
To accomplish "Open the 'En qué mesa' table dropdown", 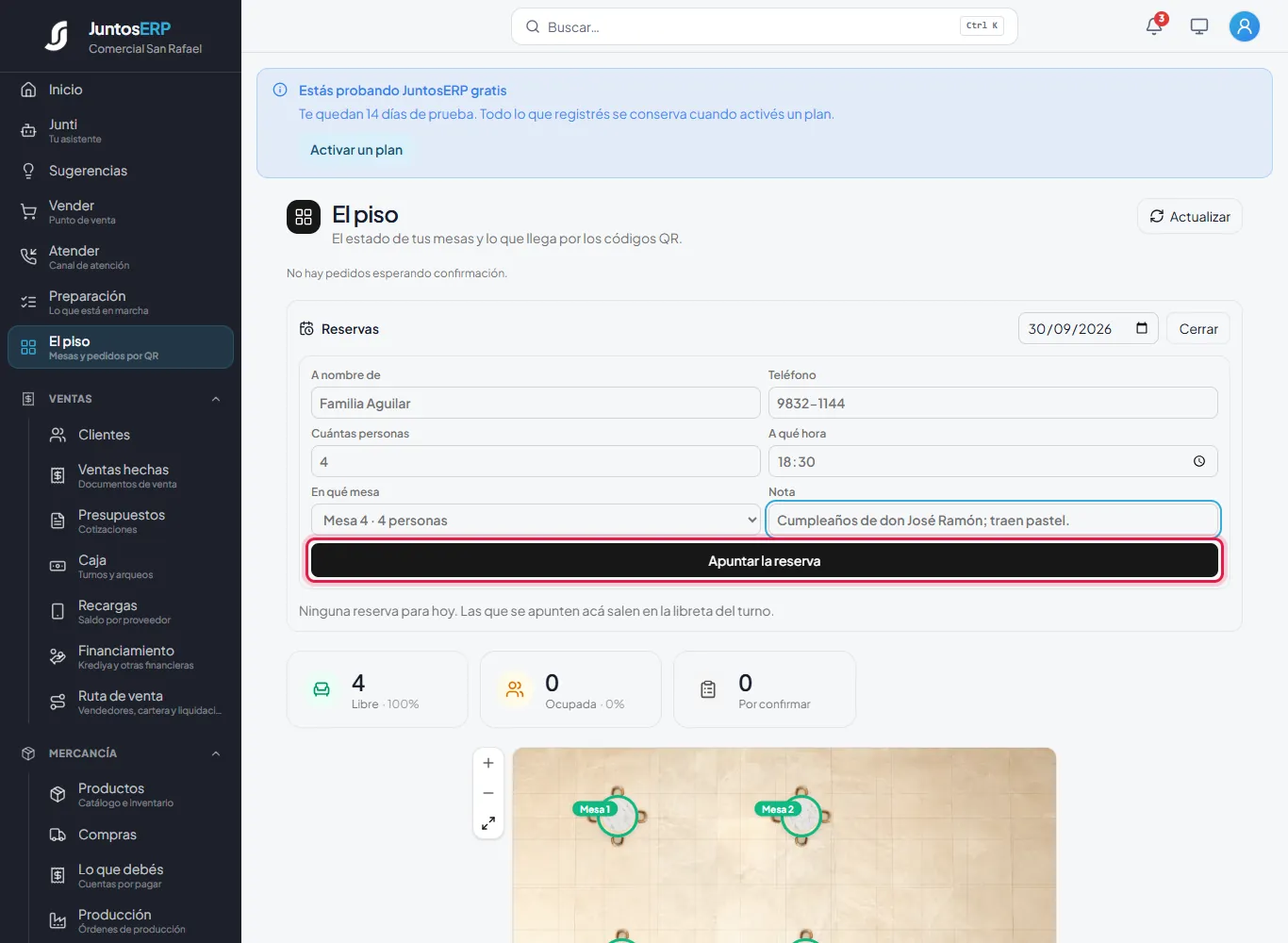I will click(x=536, y=520).
